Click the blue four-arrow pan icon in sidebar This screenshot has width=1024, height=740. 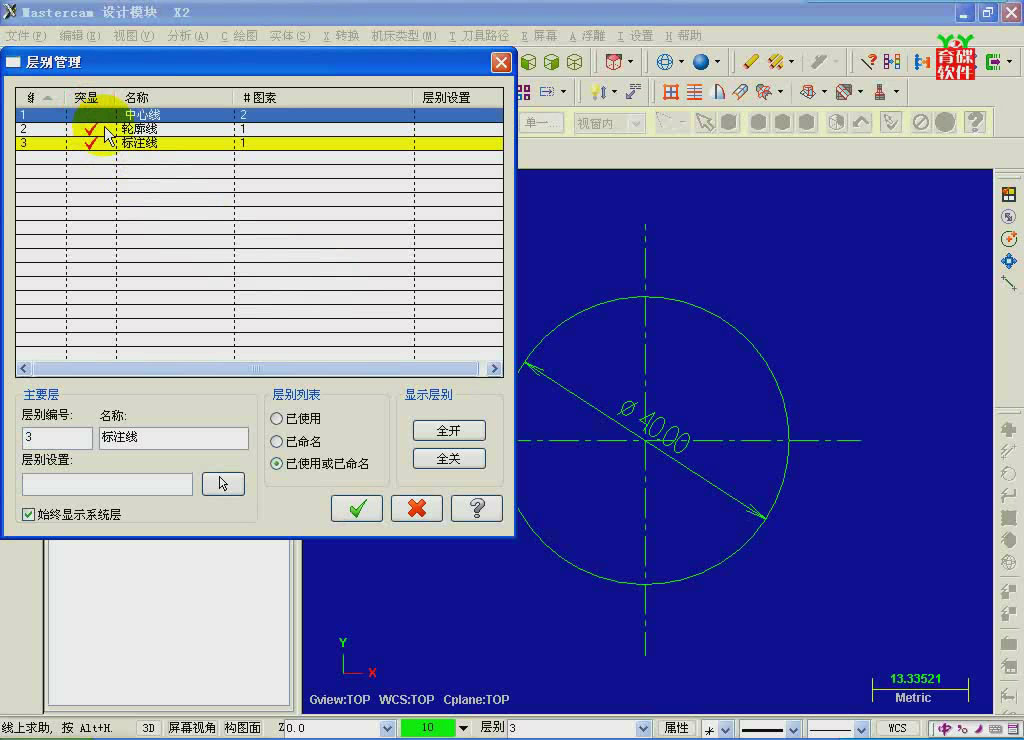coord(1008,261)
